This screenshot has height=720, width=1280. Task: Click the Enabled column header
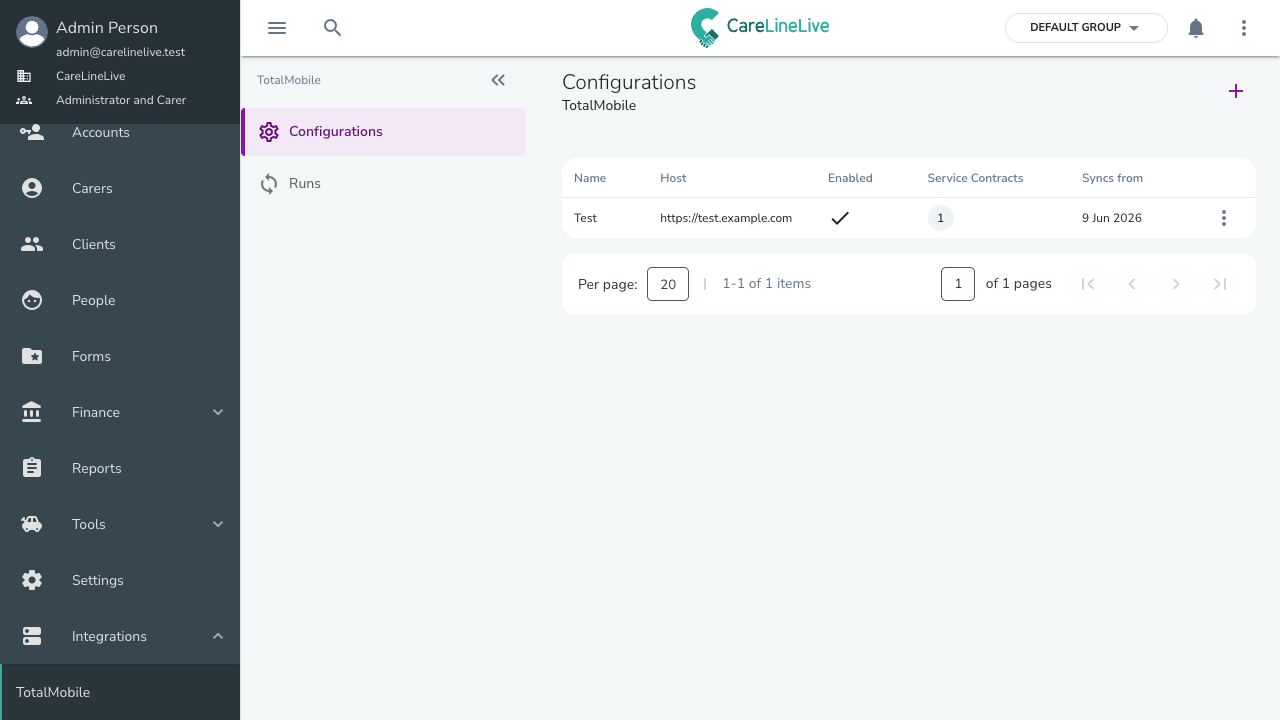click(850, 178)
